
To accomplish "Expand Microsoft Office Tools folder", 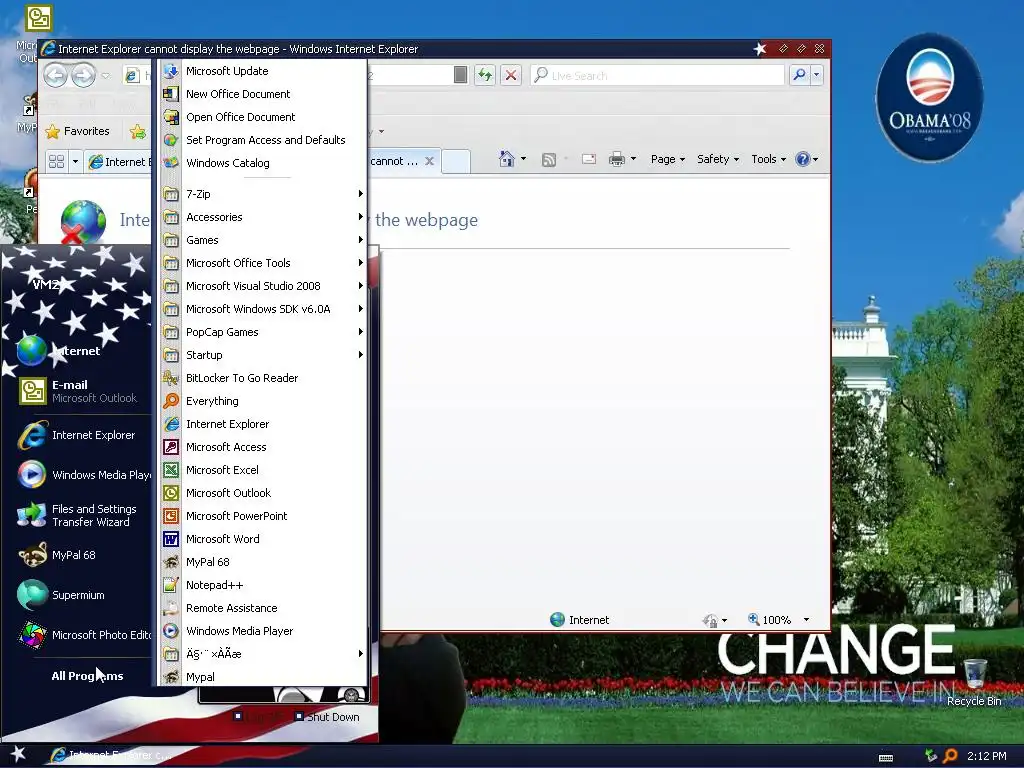I will click(262, 263).
